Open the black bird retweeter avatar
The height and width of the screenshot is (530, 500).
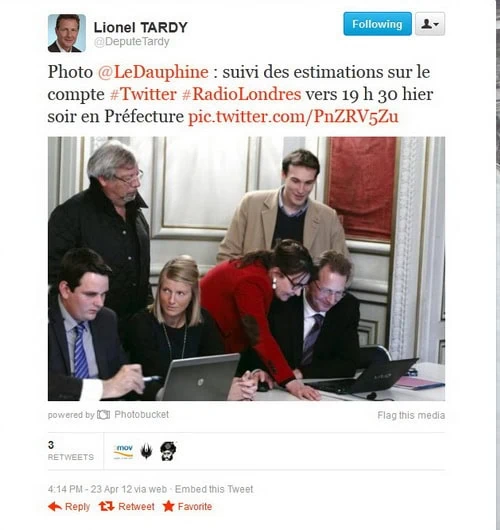coord(146,451)
